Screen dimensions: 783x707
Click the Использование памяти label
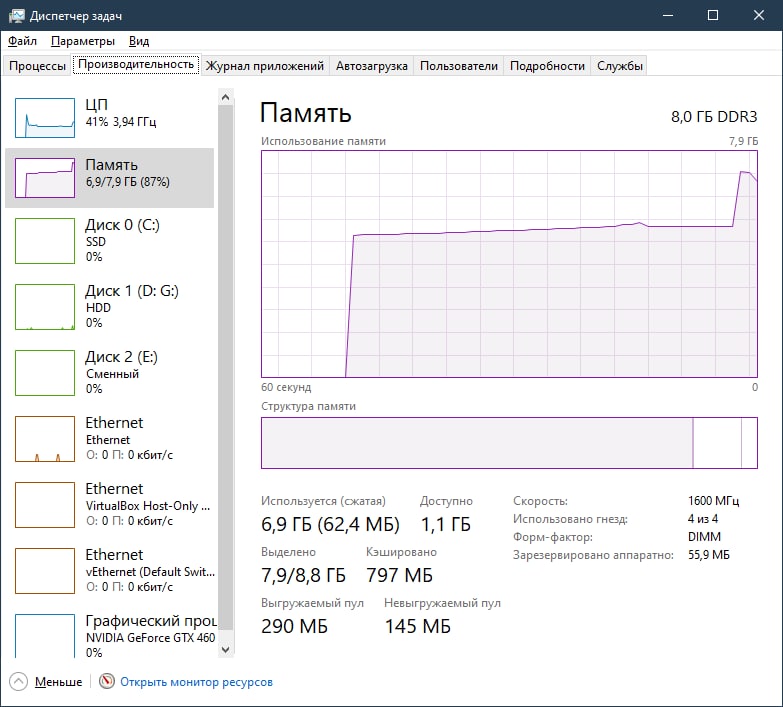323,141
